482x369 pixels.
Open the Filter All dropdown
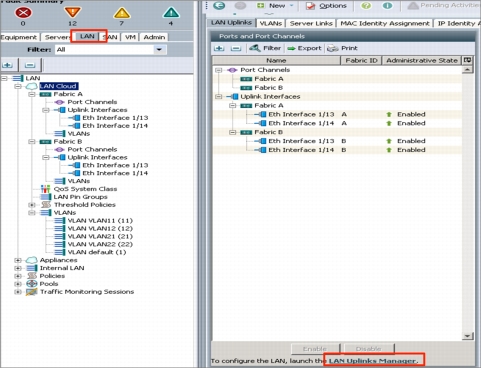click(x=159, y=50)
